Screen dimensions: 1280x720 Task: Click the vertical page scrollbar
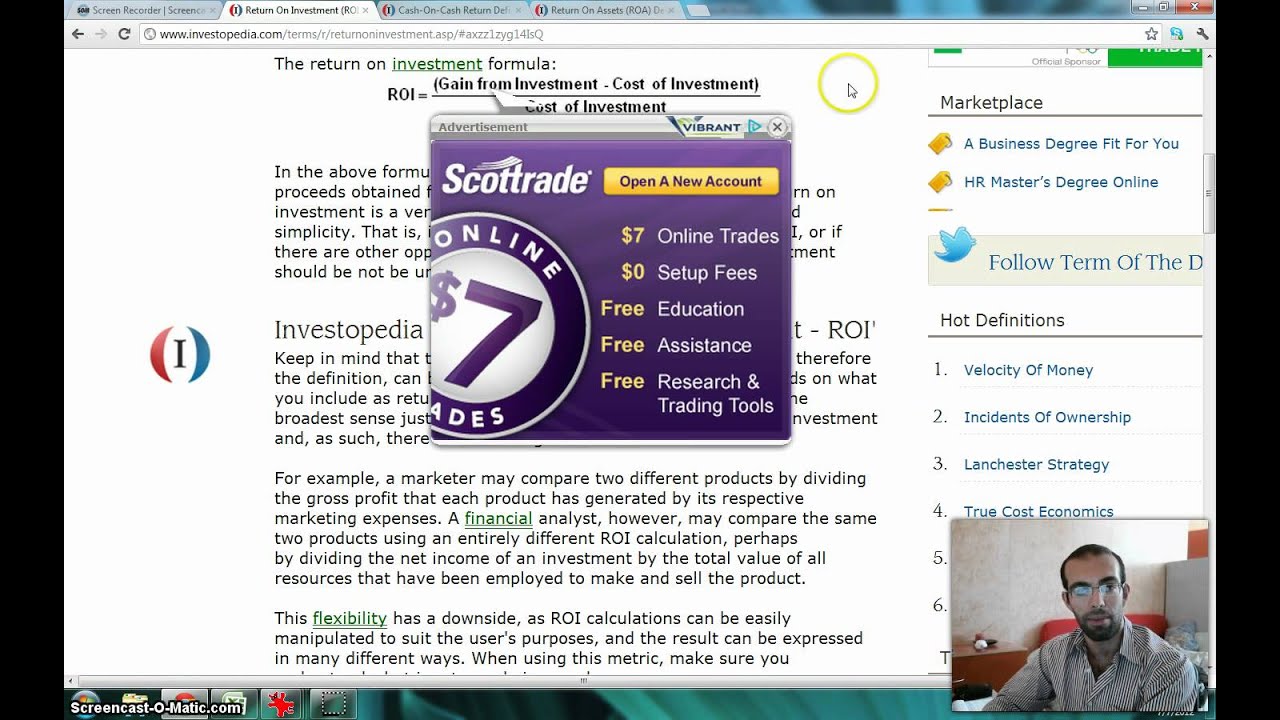1209,193
